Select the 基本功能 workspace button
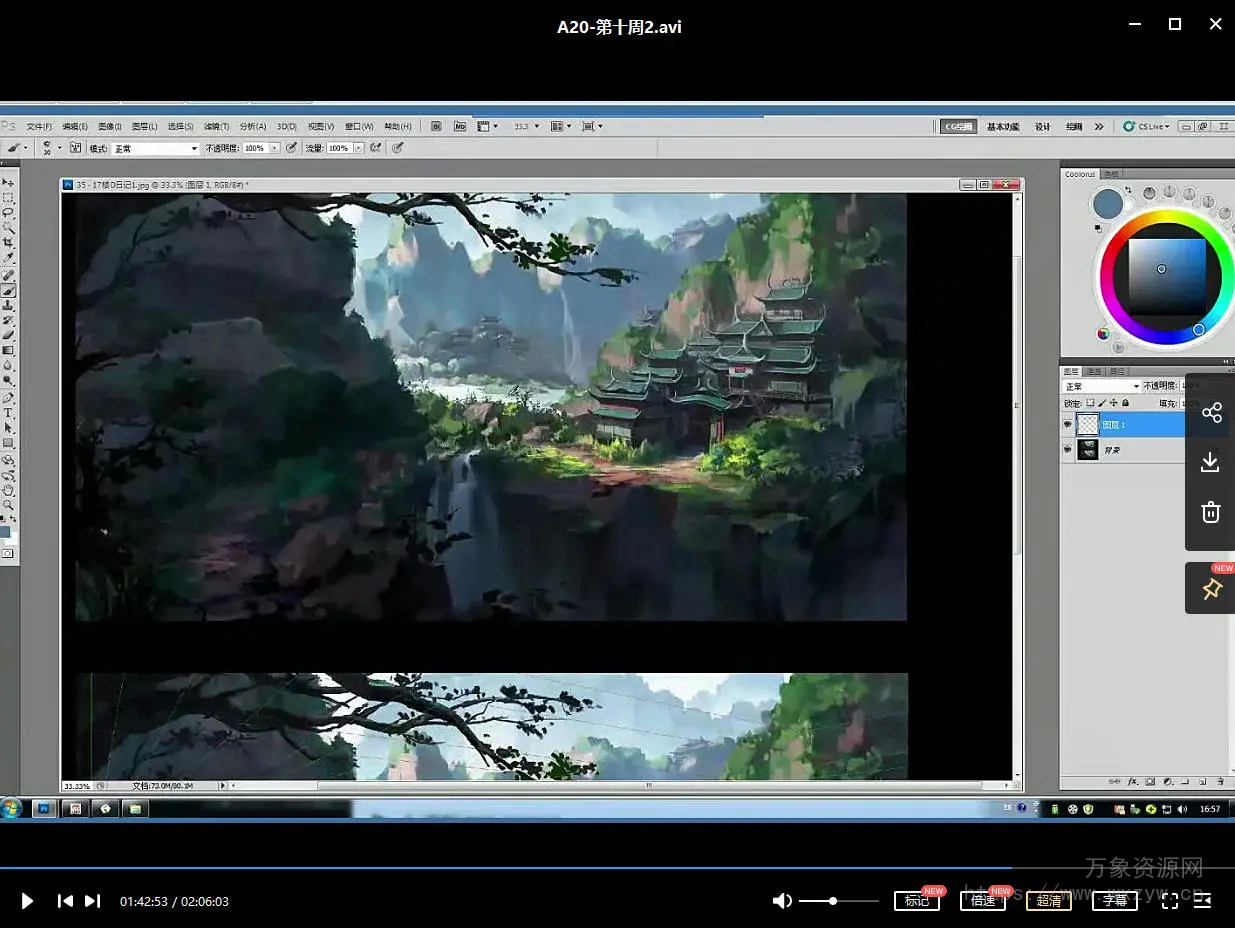The width and height of the screenshot is (1235, 928). [x=1003, y=127]
